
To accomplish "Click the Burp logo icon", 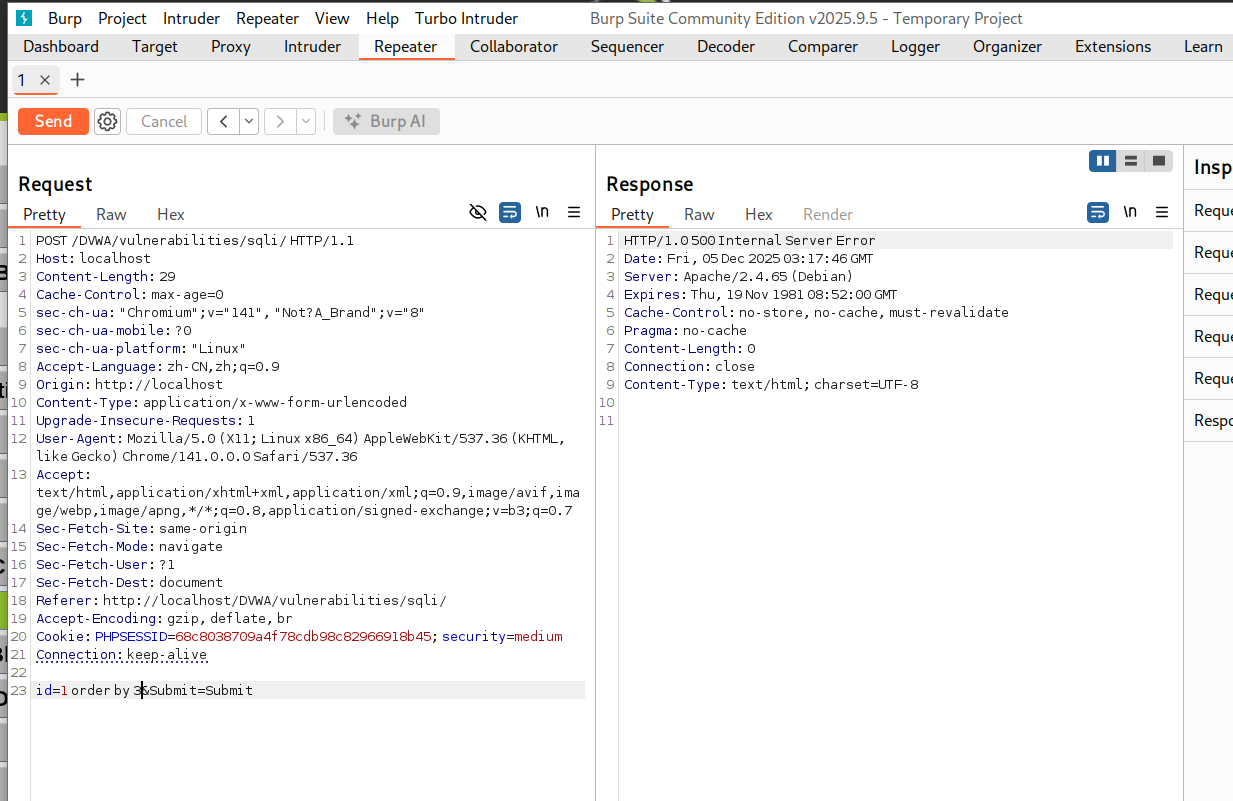I will coord(24,18).
